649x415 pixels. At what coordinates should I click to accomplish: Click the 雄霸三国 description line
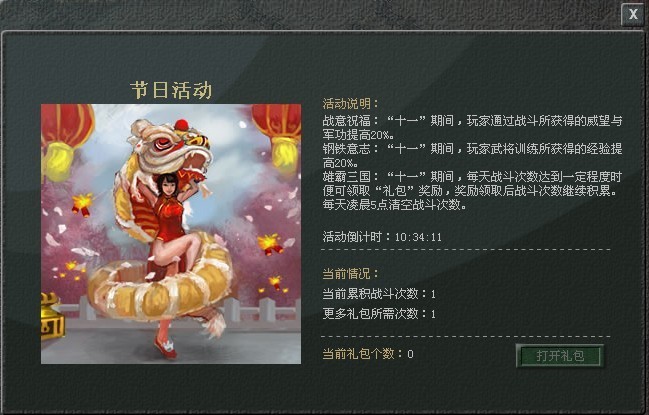[472, 184]
